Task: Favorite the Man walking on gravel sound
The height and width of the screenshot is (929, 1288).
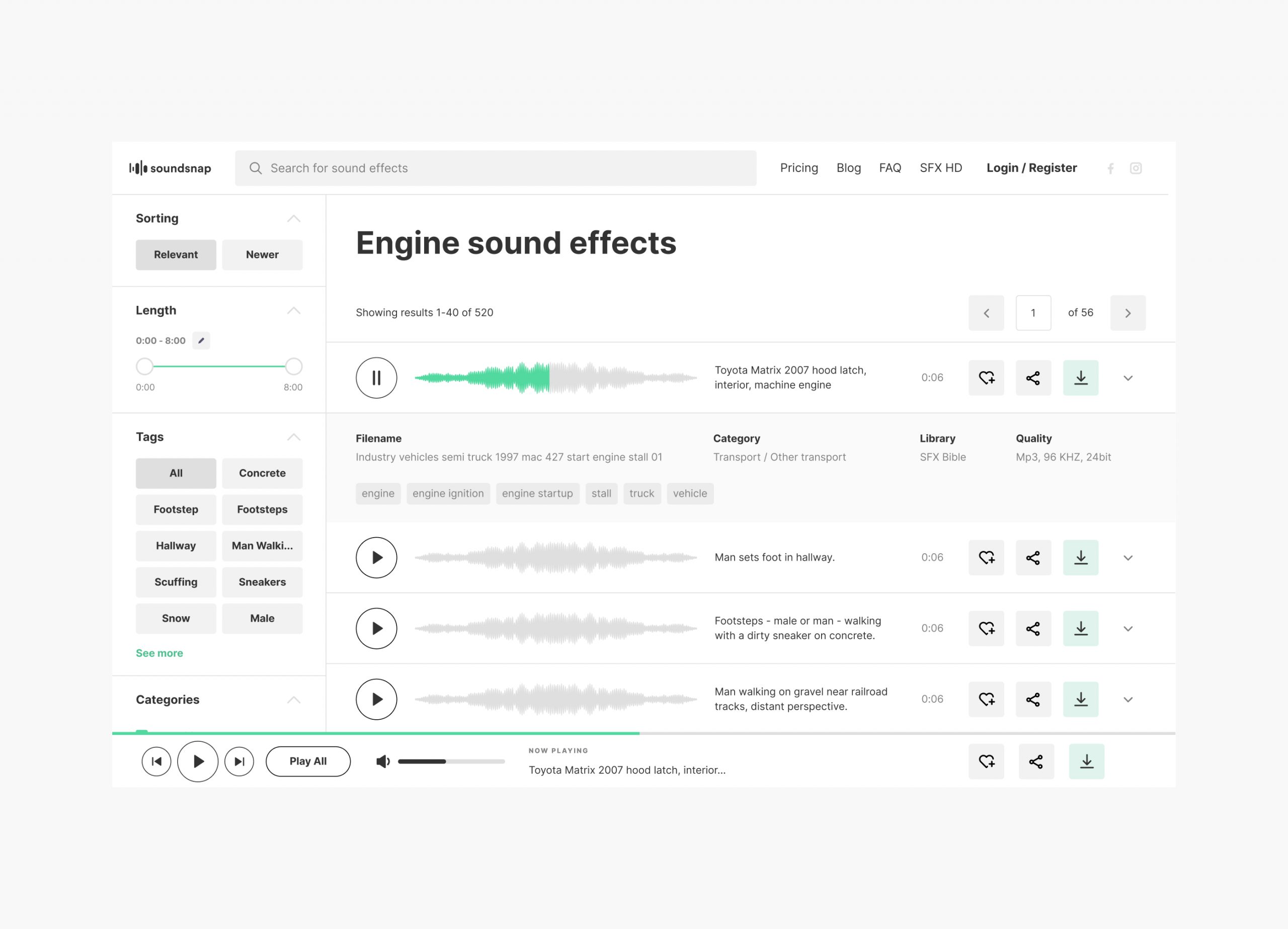Action: click(986, 700)
